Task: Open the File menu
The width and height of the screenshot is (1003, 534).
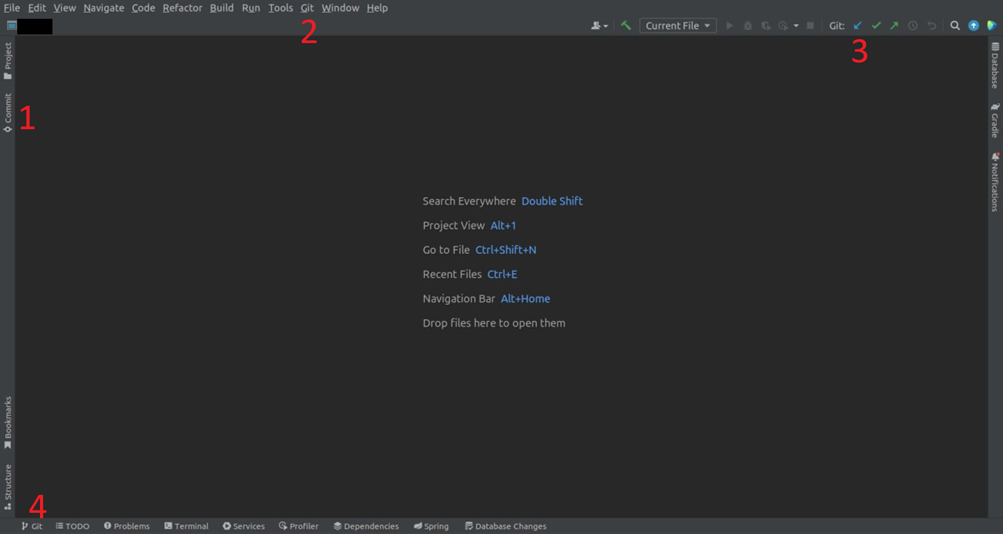Action: [x=12, y=8]
